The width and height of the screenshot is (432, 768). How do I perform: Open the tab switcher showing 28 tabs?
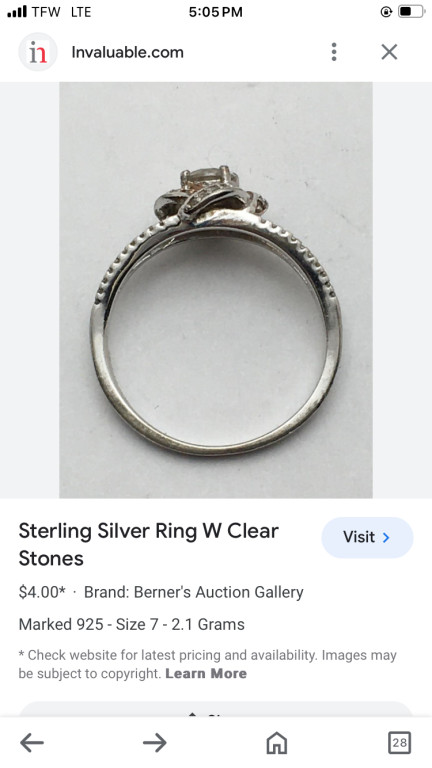(399, 743)
